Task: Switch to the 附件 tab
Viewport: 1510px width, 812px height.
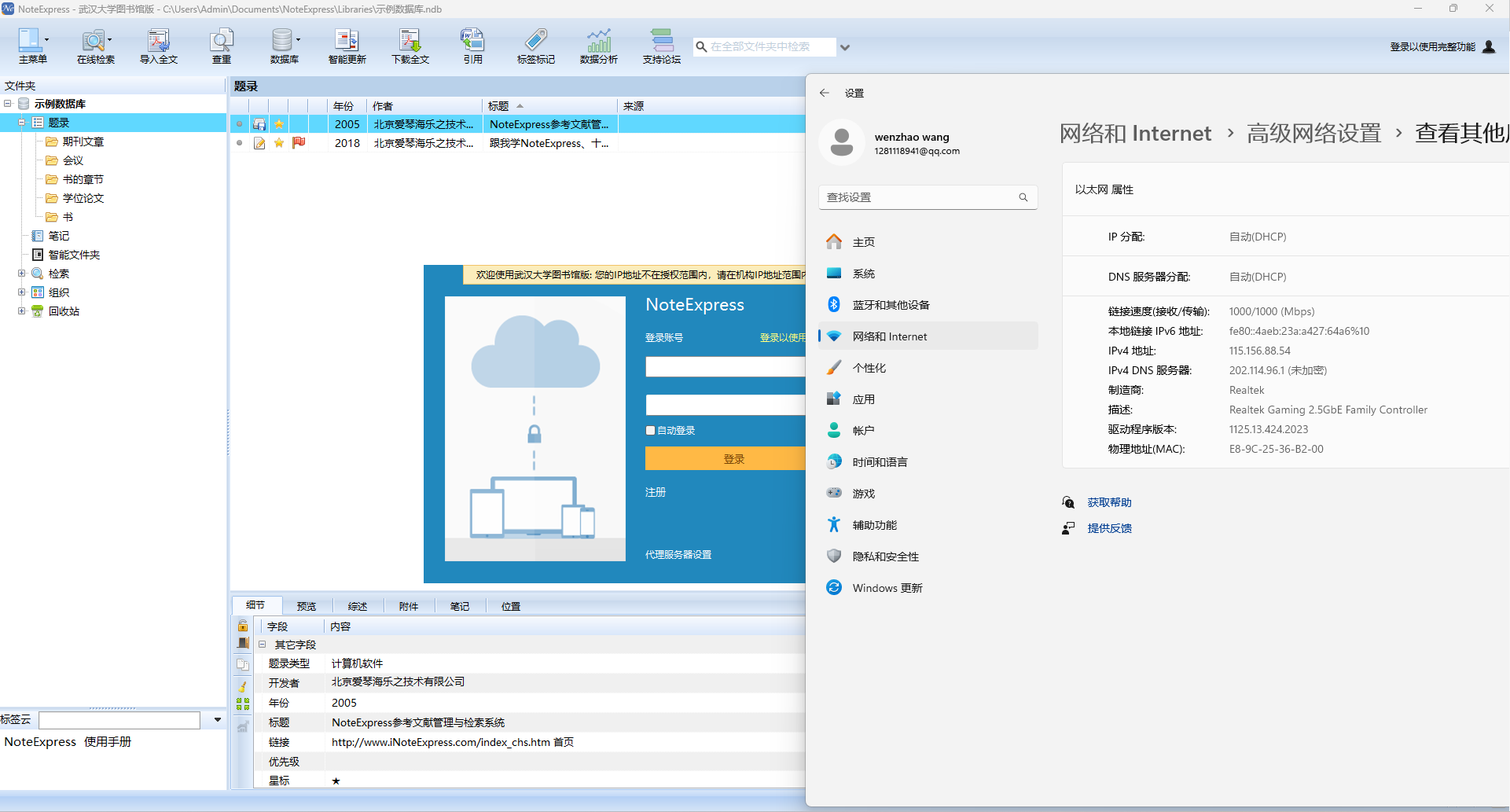Action: [408, 605]
